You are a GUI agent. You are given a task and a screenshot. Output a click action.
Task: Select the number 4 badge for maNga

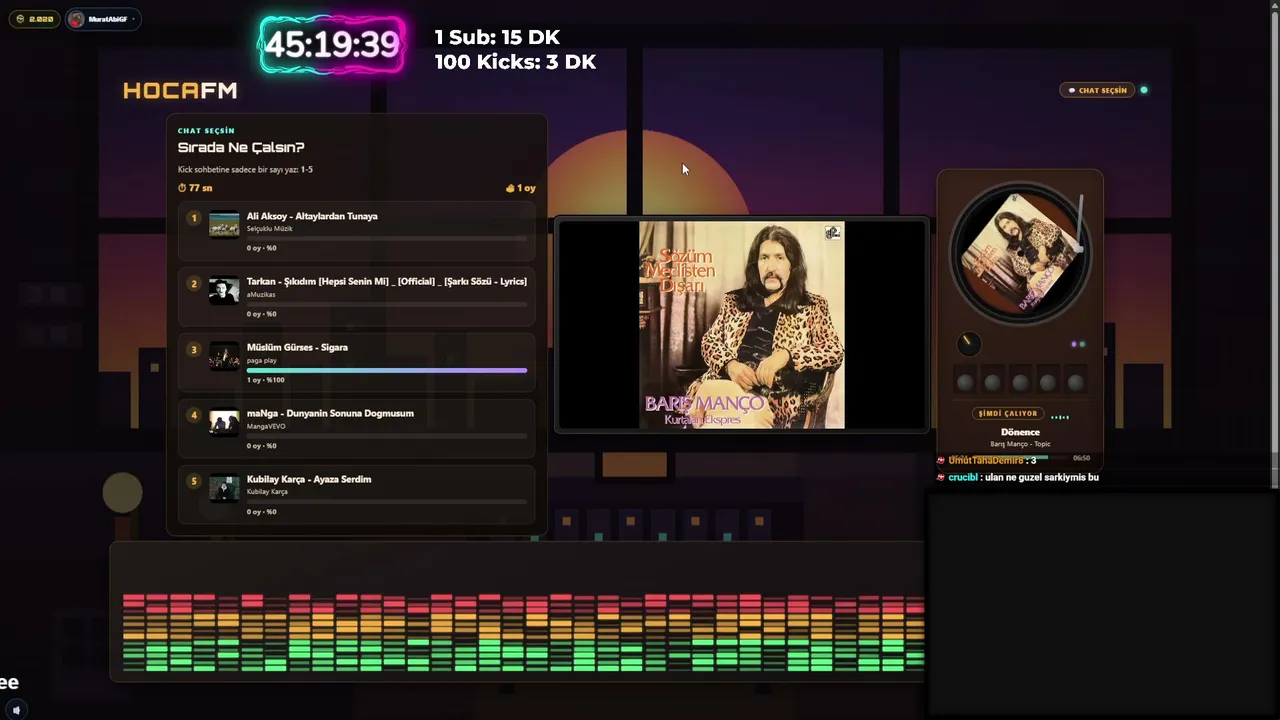pyautogui.click(x=194, y=415)
